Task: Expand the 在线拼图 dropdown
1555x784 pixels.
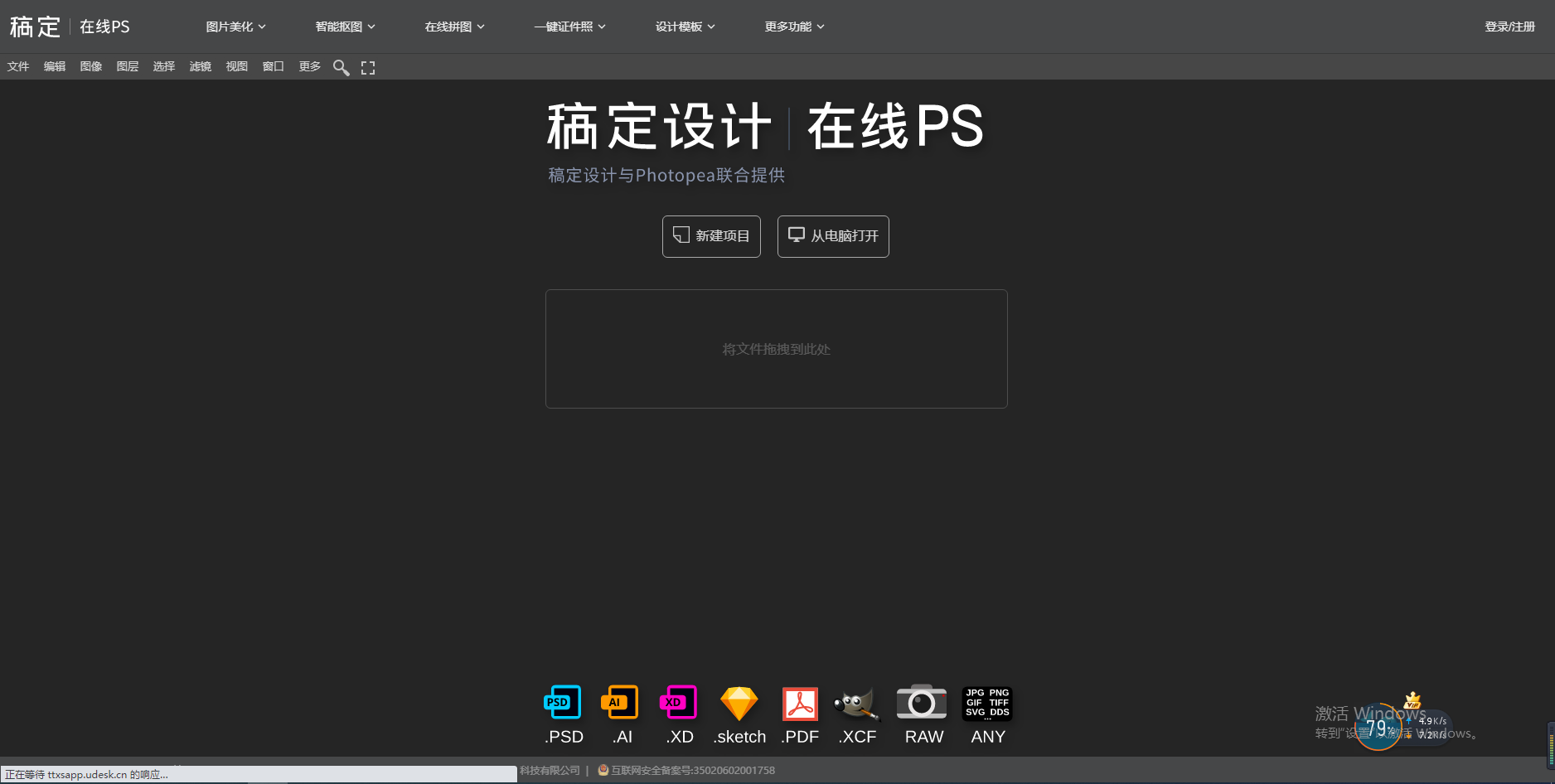Action: click(455, 27)
